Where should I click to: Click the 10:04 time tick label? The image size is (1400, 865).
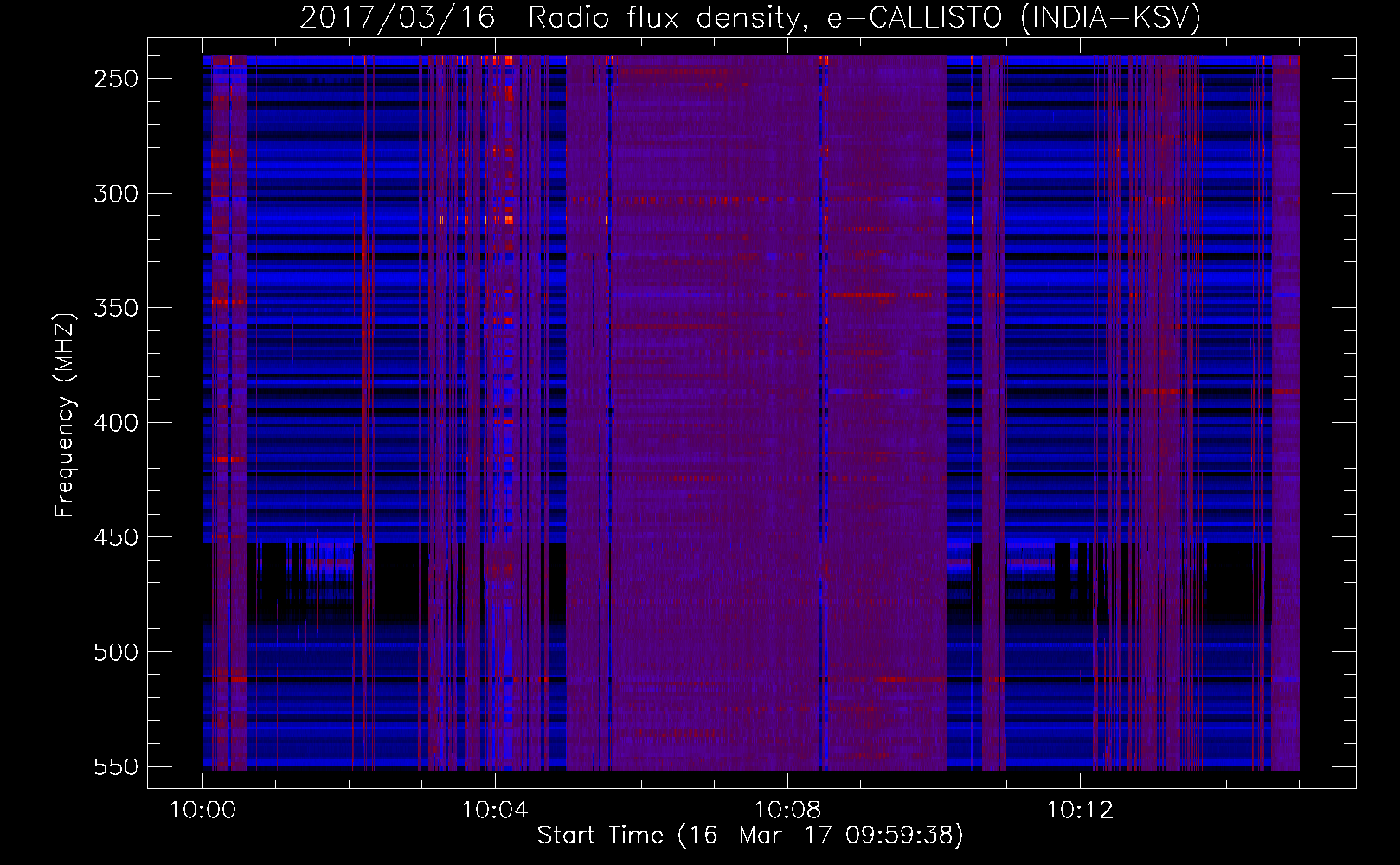(x=495, y=811)
